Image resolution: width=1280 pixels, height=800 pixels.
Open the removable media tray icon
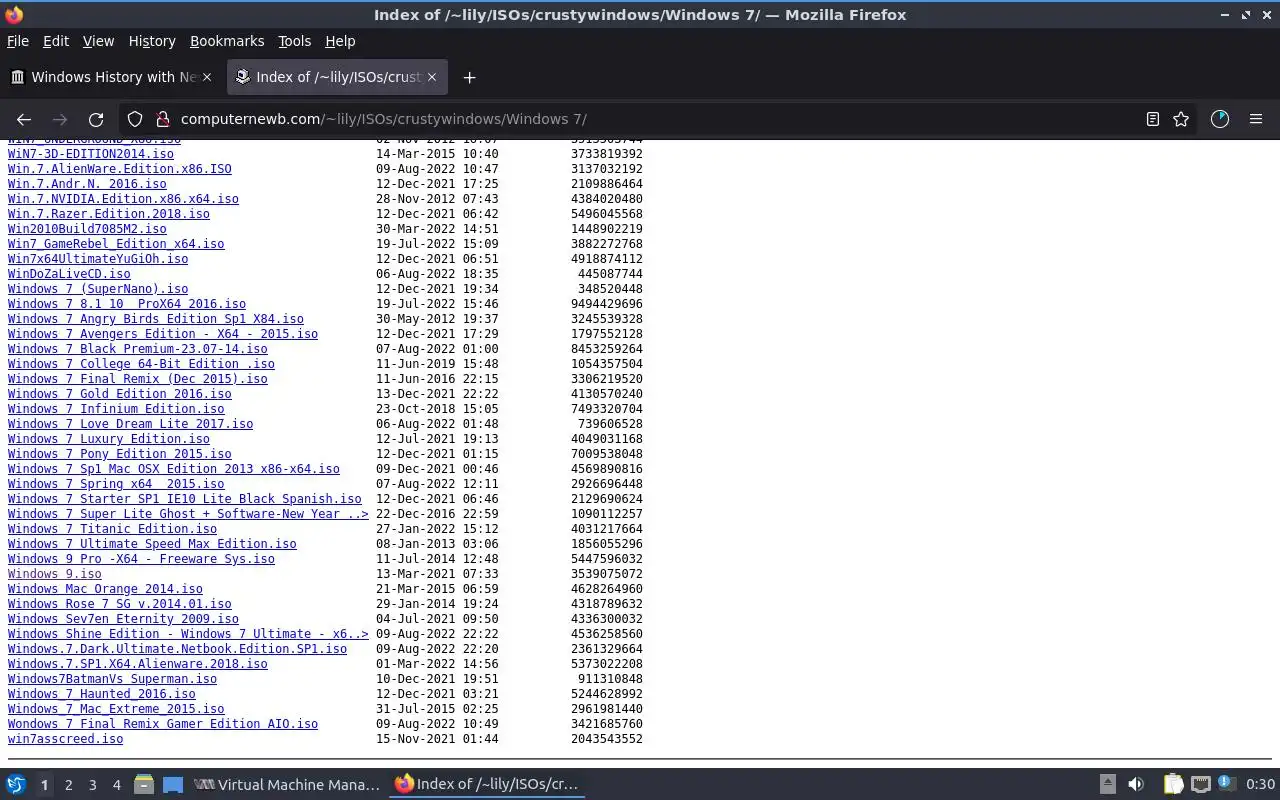click(1107, 785)
